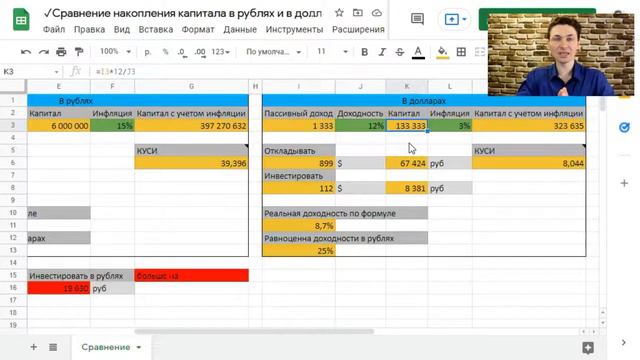640x360 pixels.
Task: Add a new sheet
Action: pyautogui.click(x=33, y=347)
